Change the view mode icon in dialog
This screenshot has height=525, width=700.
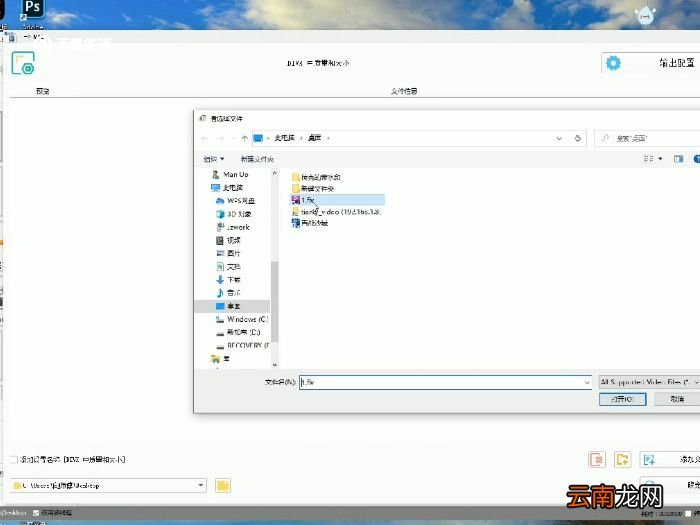[649, 159]
